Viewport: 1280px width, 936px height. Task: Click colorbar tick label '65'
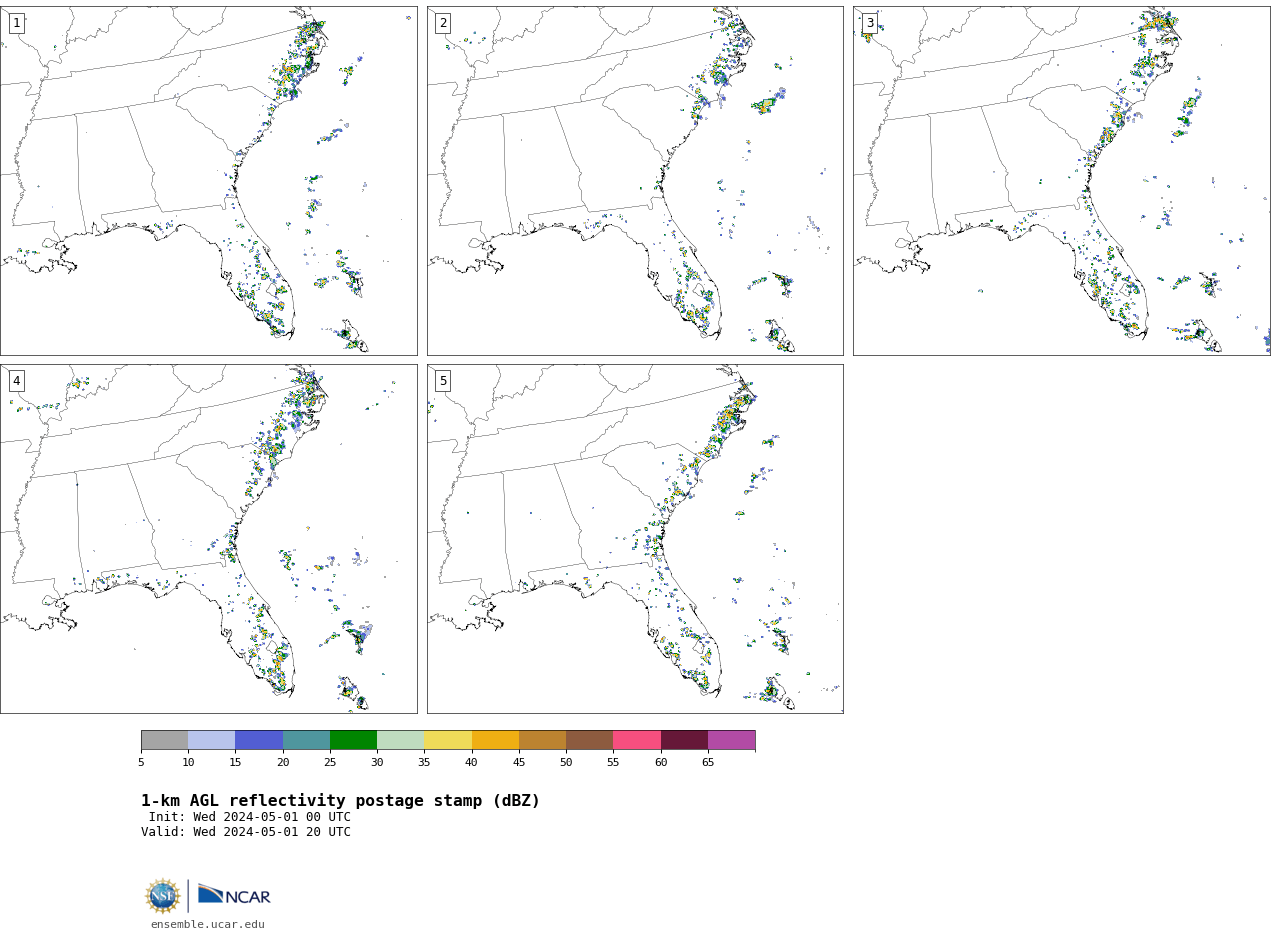click(708, 763)
